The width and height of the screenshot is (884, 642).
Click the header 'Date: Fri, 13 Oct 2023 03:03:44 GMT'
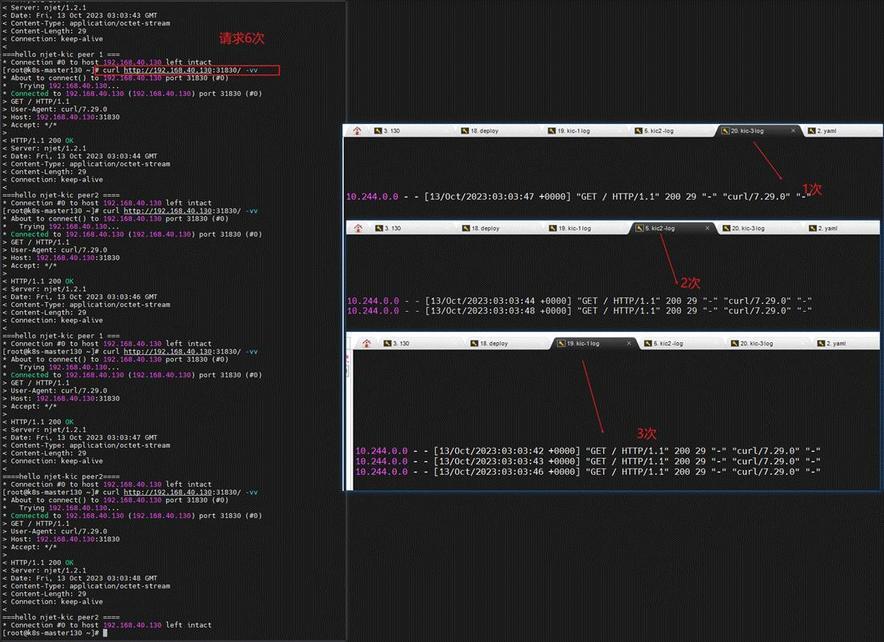pos(79,156)
